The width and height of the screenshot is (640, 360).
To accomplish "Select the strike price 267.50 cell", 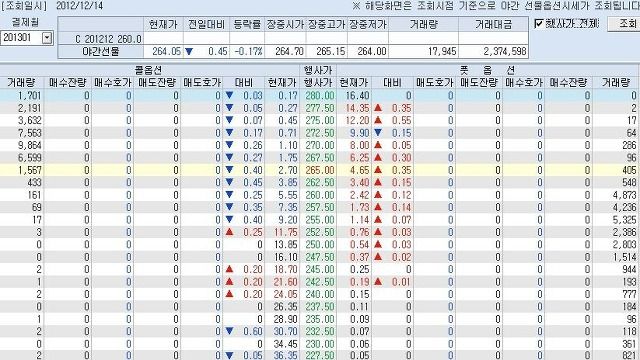I will 319,158.
